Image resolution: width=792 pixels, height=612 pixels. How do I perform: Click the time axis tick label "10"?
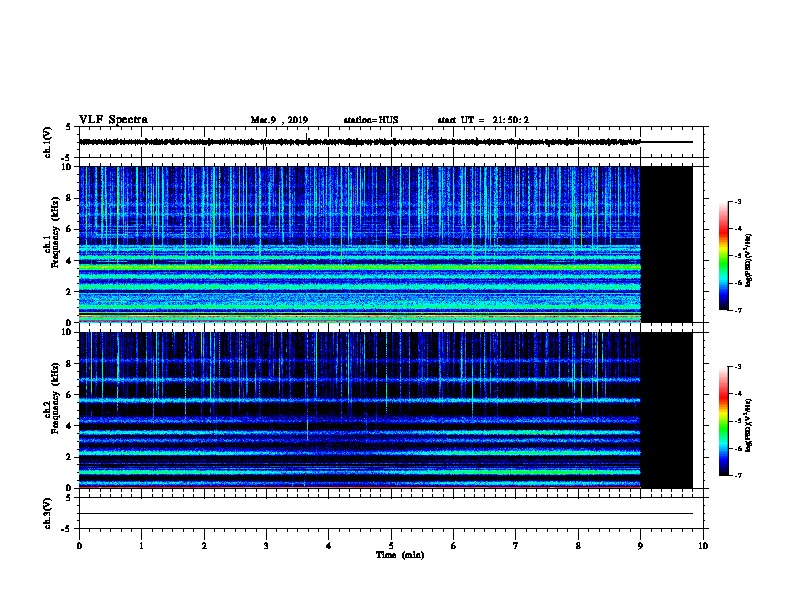pos(703,546)
